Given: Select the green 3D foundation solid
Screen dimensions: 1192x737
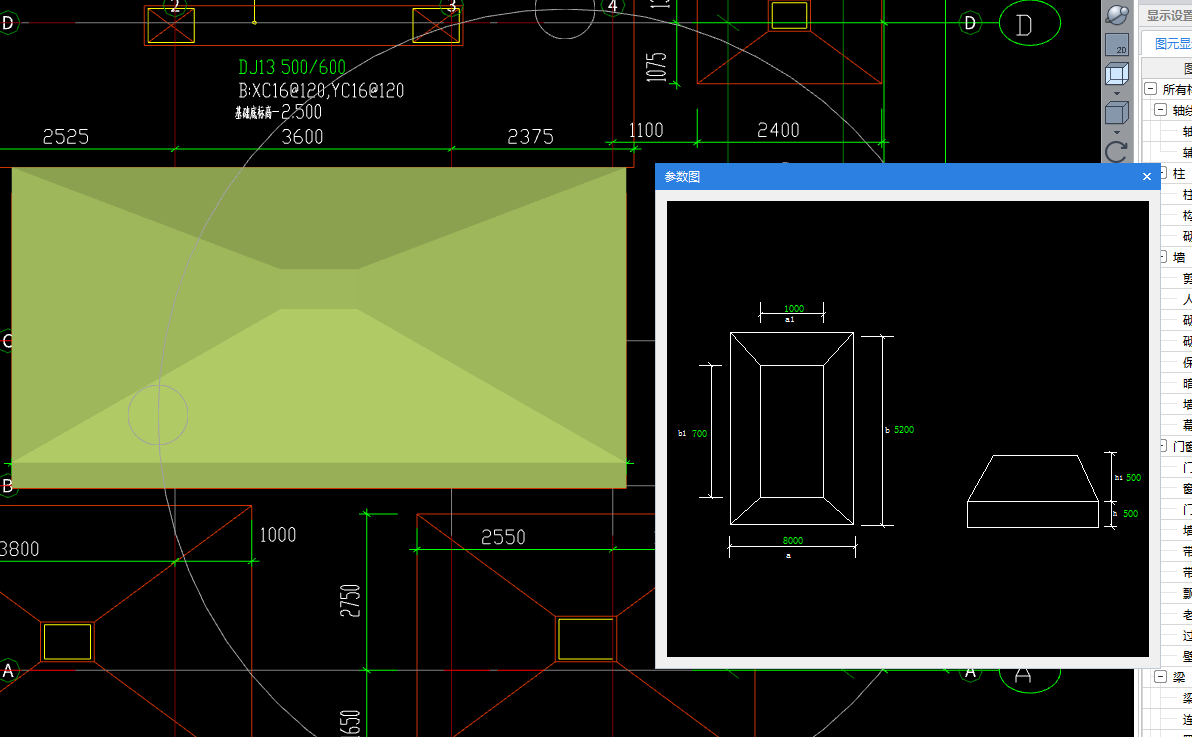Looking at the screenshot, I should click(x=319, y=327).
